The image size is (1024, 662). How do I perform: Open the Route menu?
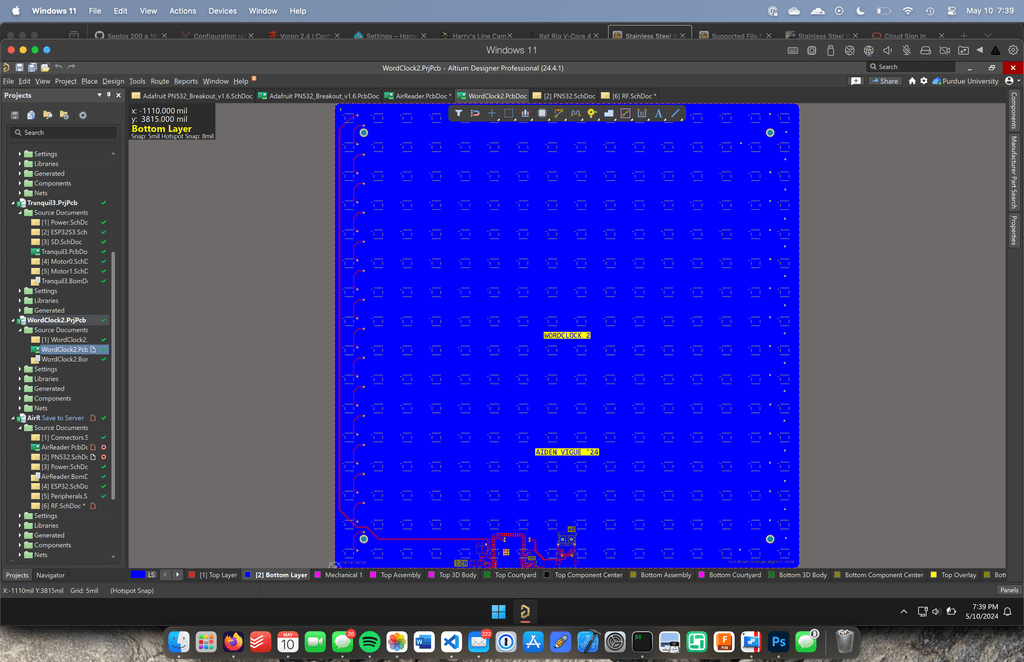point(159,82)
